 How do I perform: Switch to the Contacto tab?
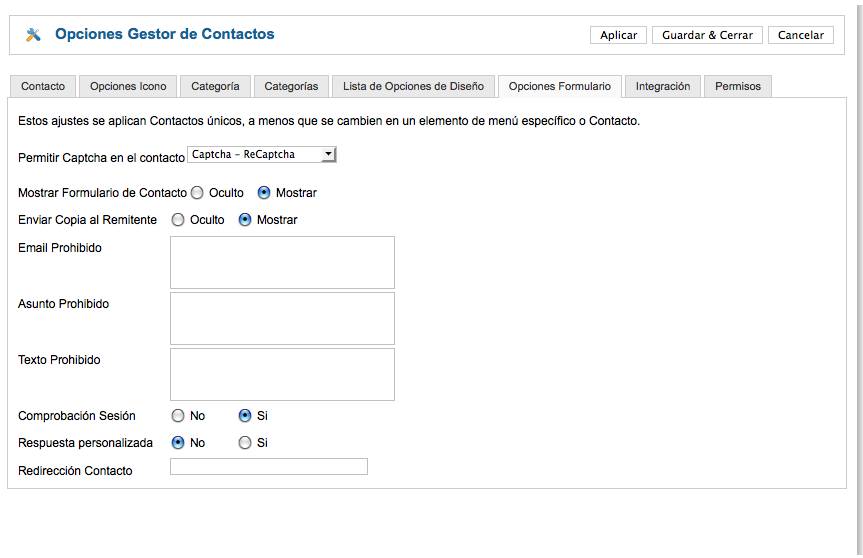(43, 86)
